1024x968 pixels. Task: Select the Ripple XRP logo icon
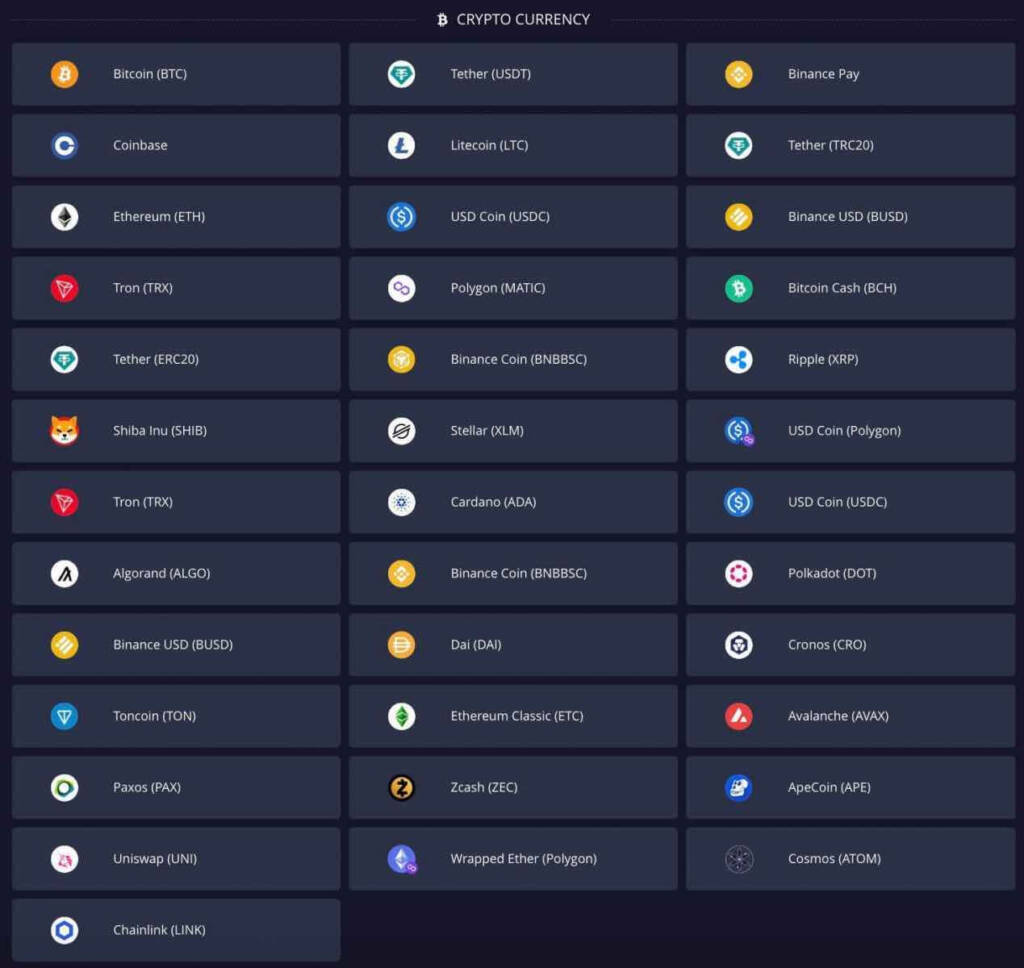click(738, 360)
